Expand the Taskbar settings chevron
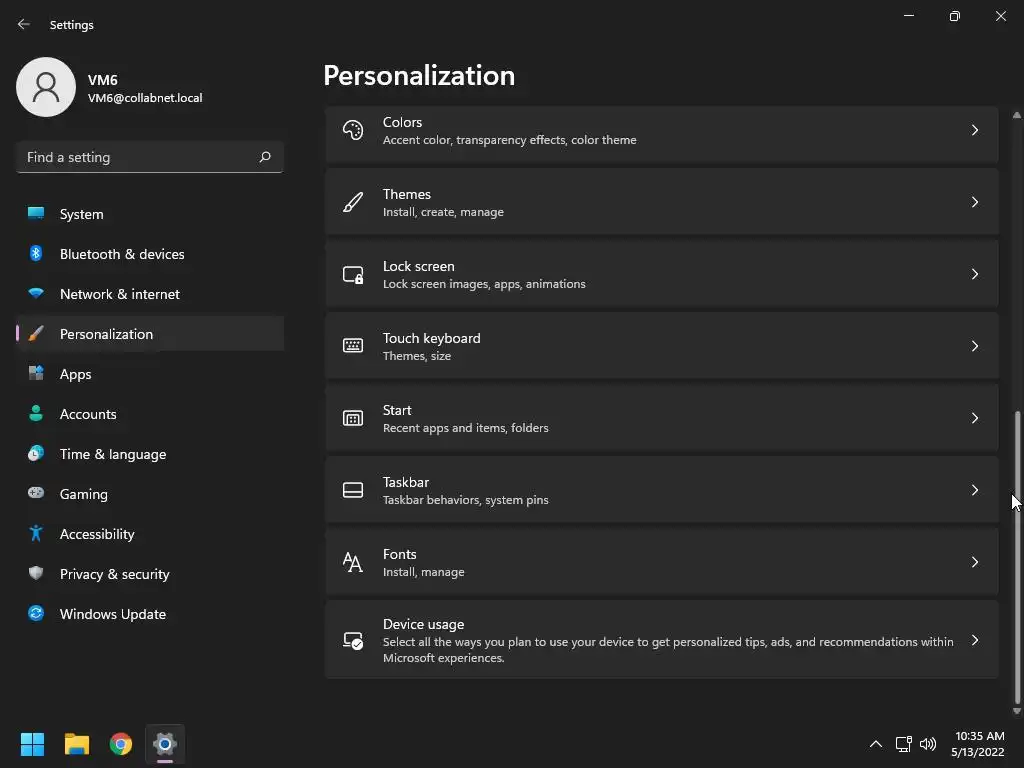 point(975,490)
